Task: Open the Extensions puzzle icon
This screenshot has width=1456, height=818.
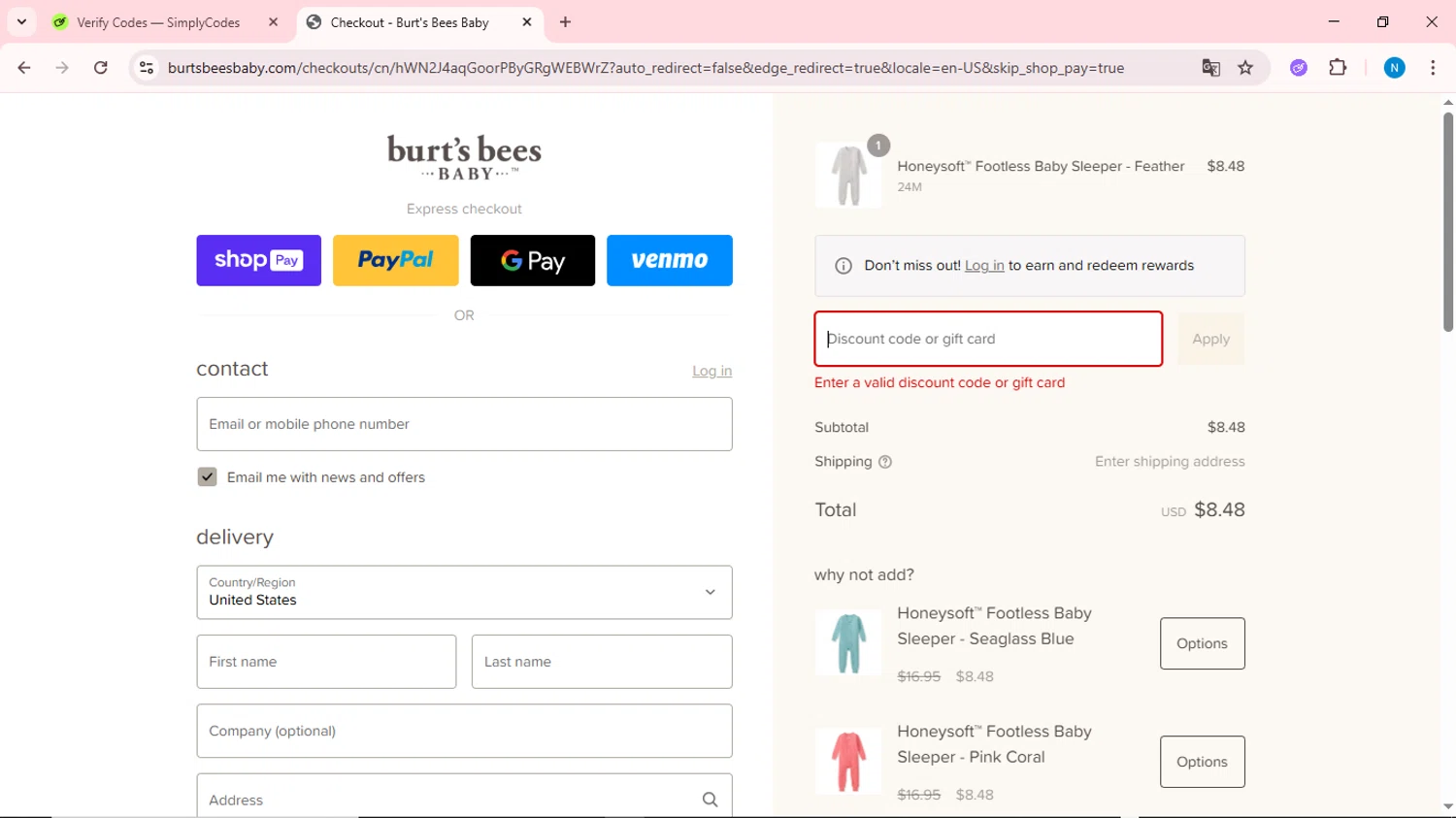Action: [x=1338, y=68]
